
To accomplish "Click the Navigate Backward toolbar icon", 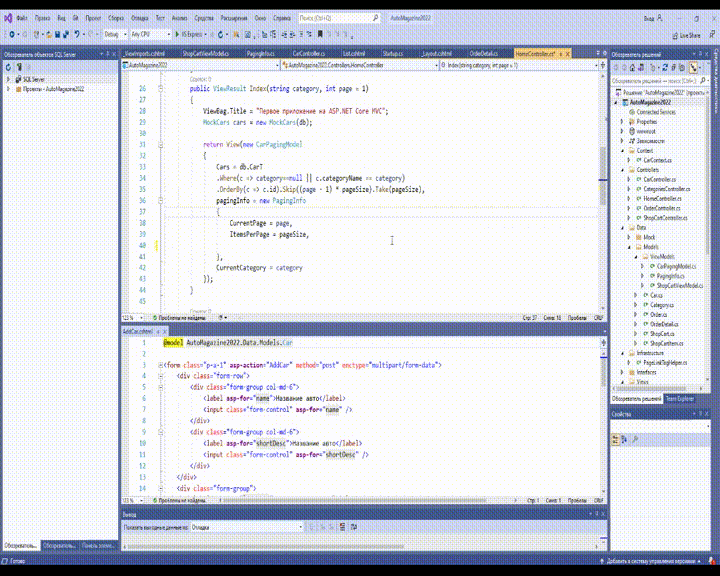I will [11, 34].
